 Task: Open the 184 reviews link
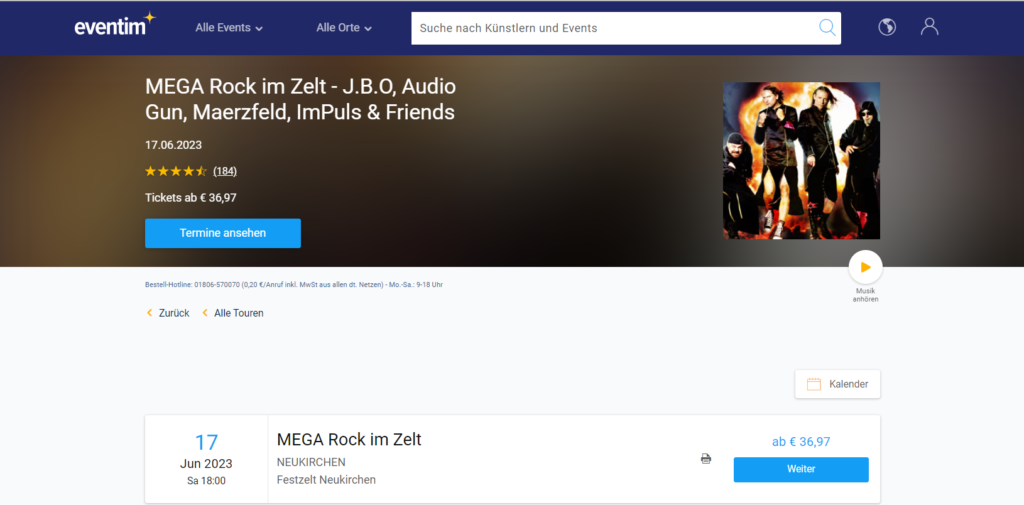click(x=225, y=171)
